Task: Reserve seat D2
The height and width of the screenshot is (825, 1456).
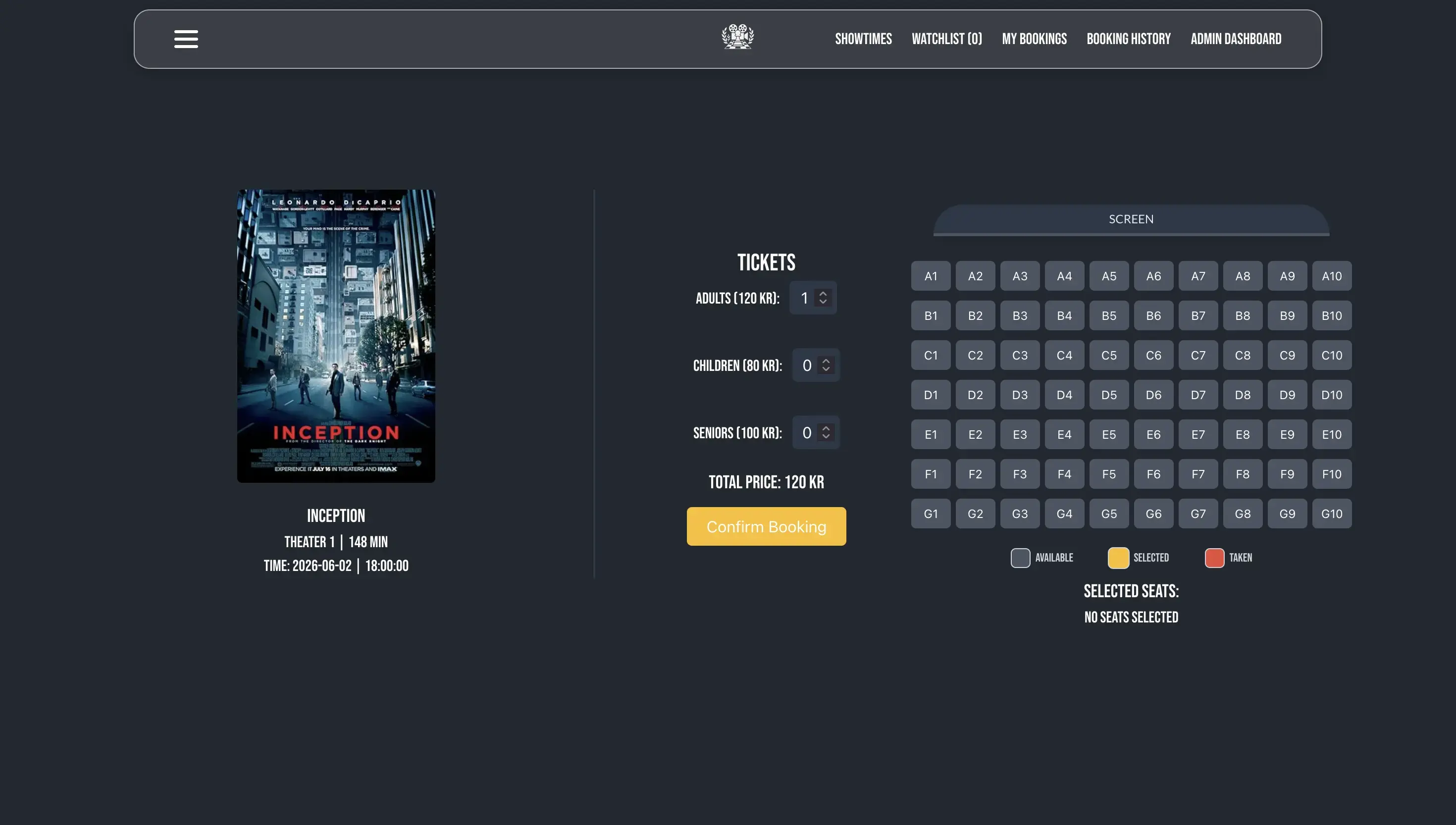Action: [x=975, y=395]
